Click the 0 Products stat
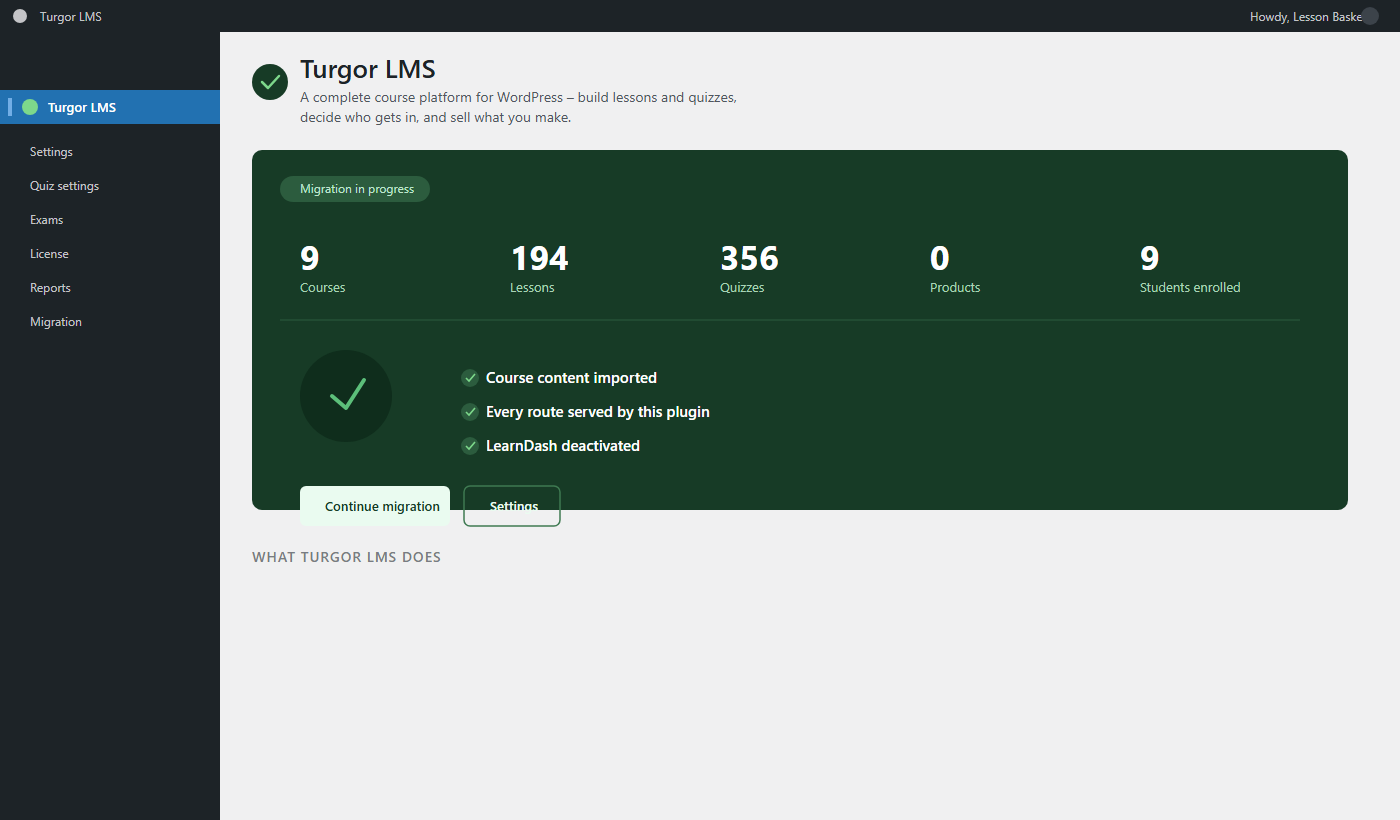The width and height of the screenshot is (1400, 820). tap(955, 268)
